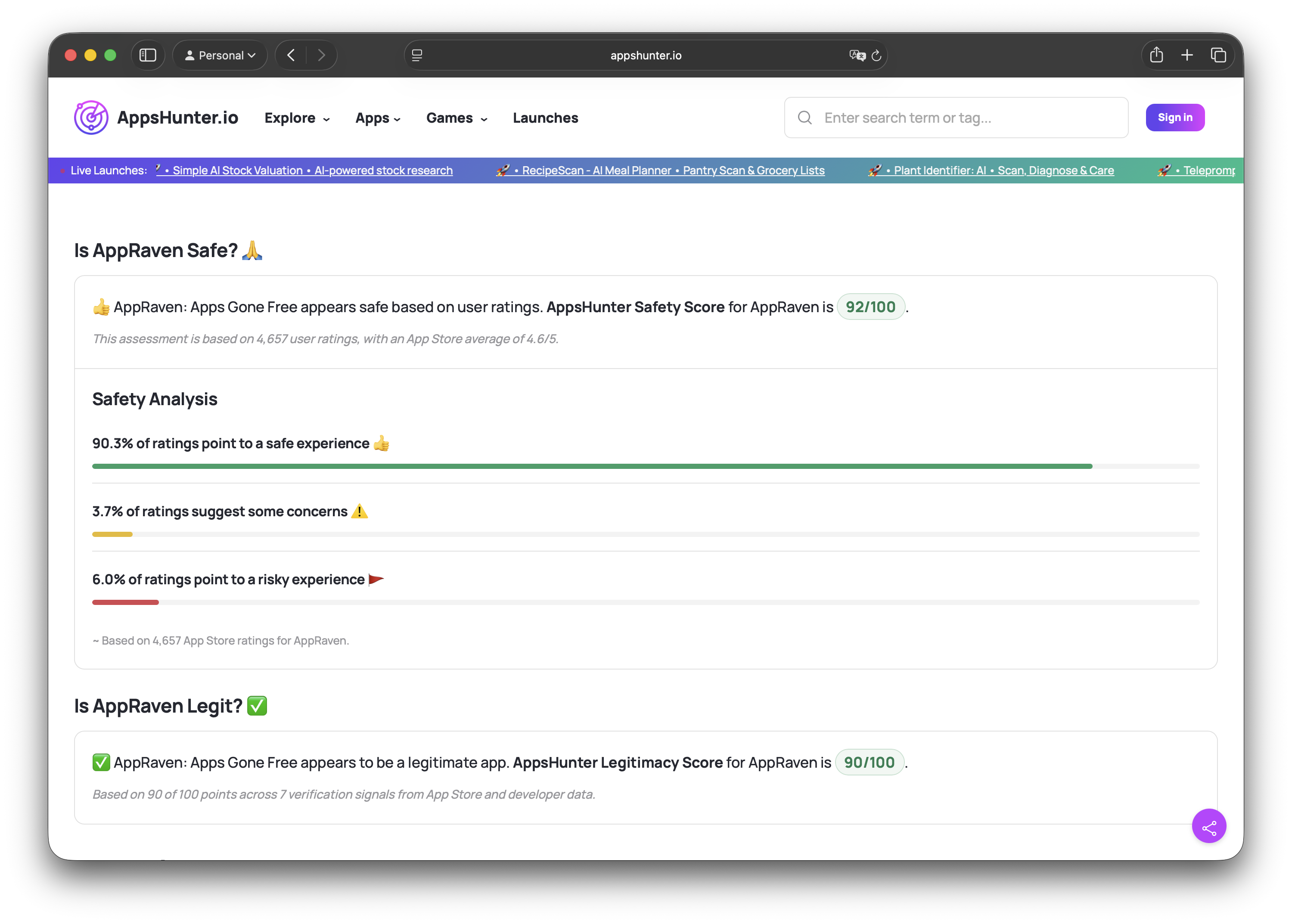Click the 90/100 legitimacy score badge
Image resolution: width=1292 pixels, height=924 pixels.
coord(869,763)
